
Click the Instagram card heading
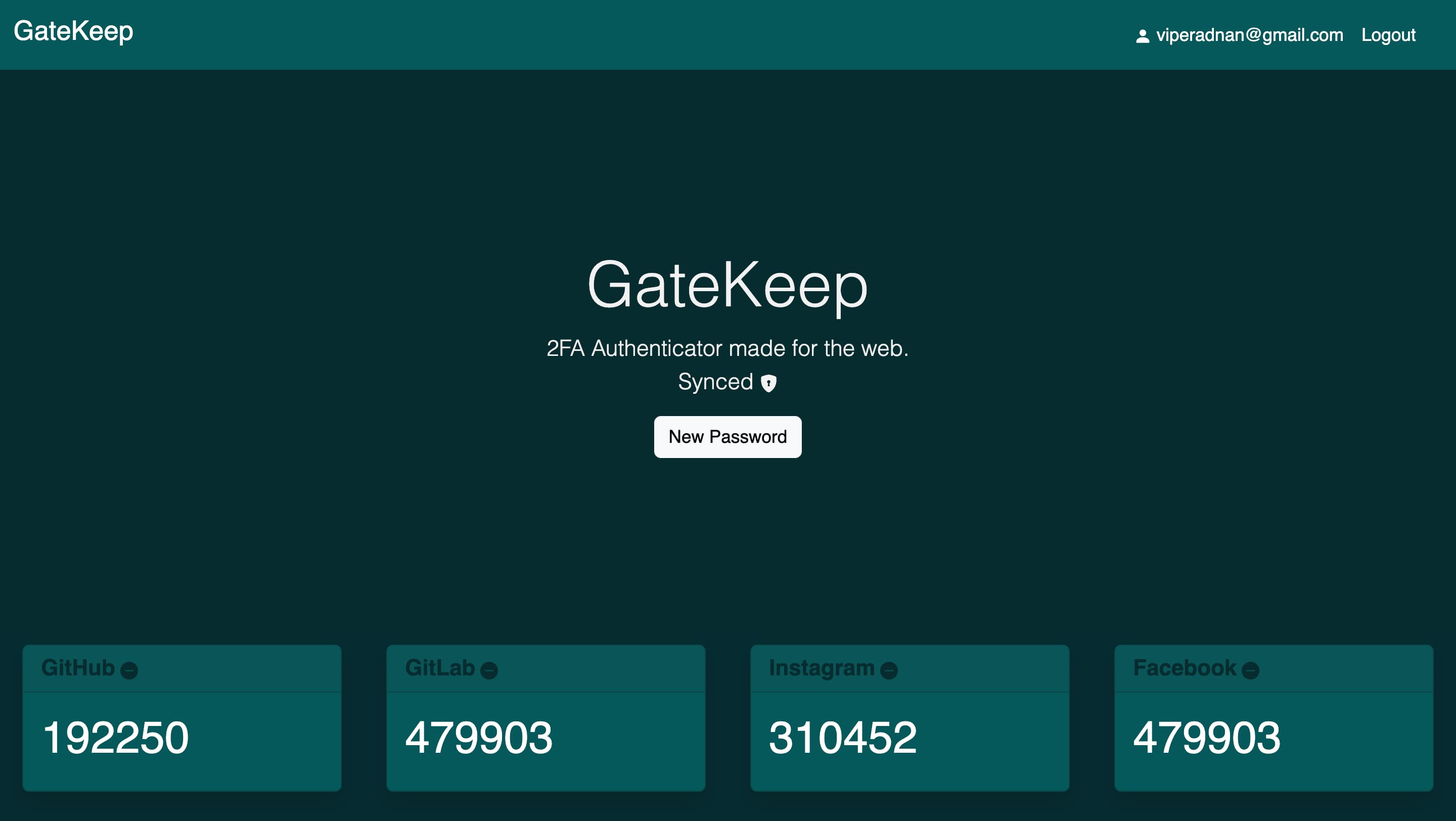[x=821, y=668]
